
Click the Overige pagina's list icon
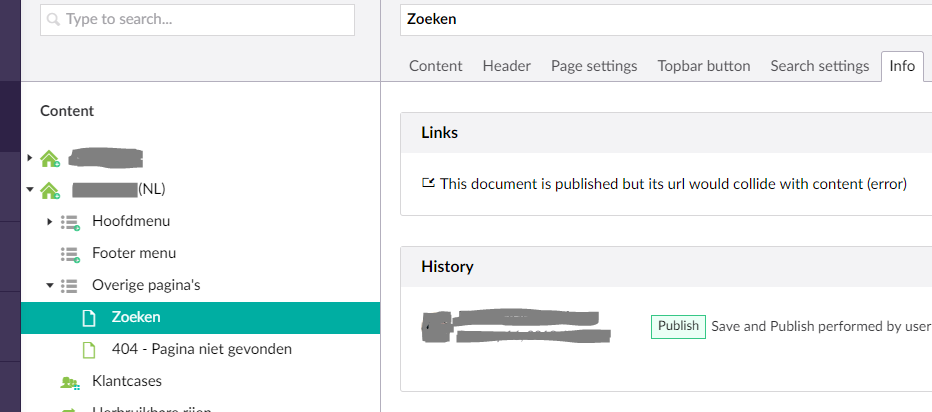[x=70, y=286]
